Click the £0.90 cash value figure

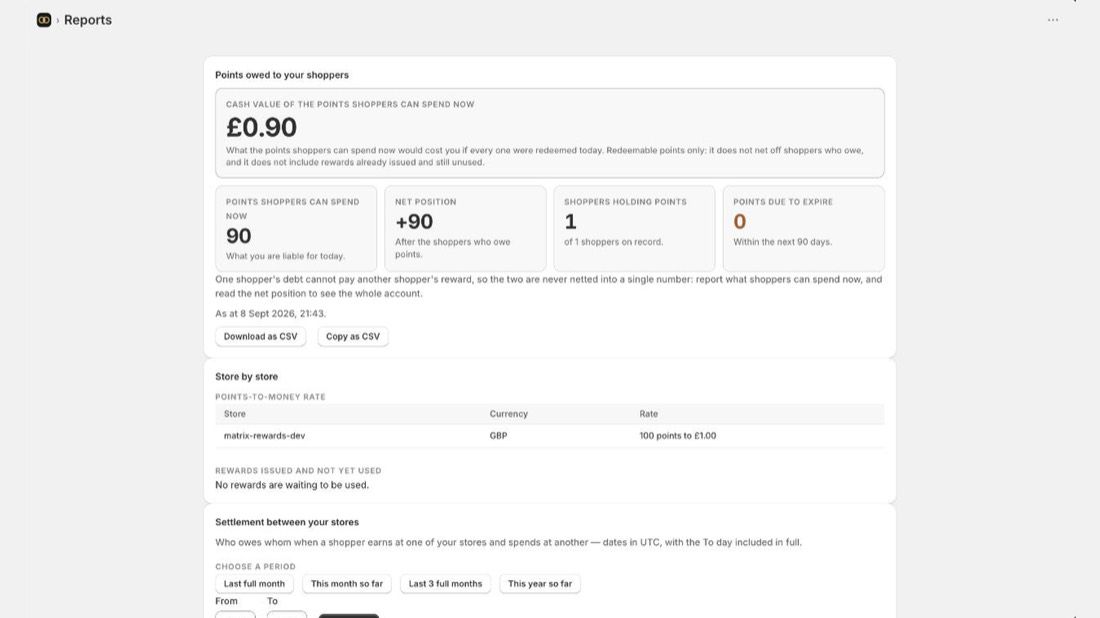[x=261, y=128]
